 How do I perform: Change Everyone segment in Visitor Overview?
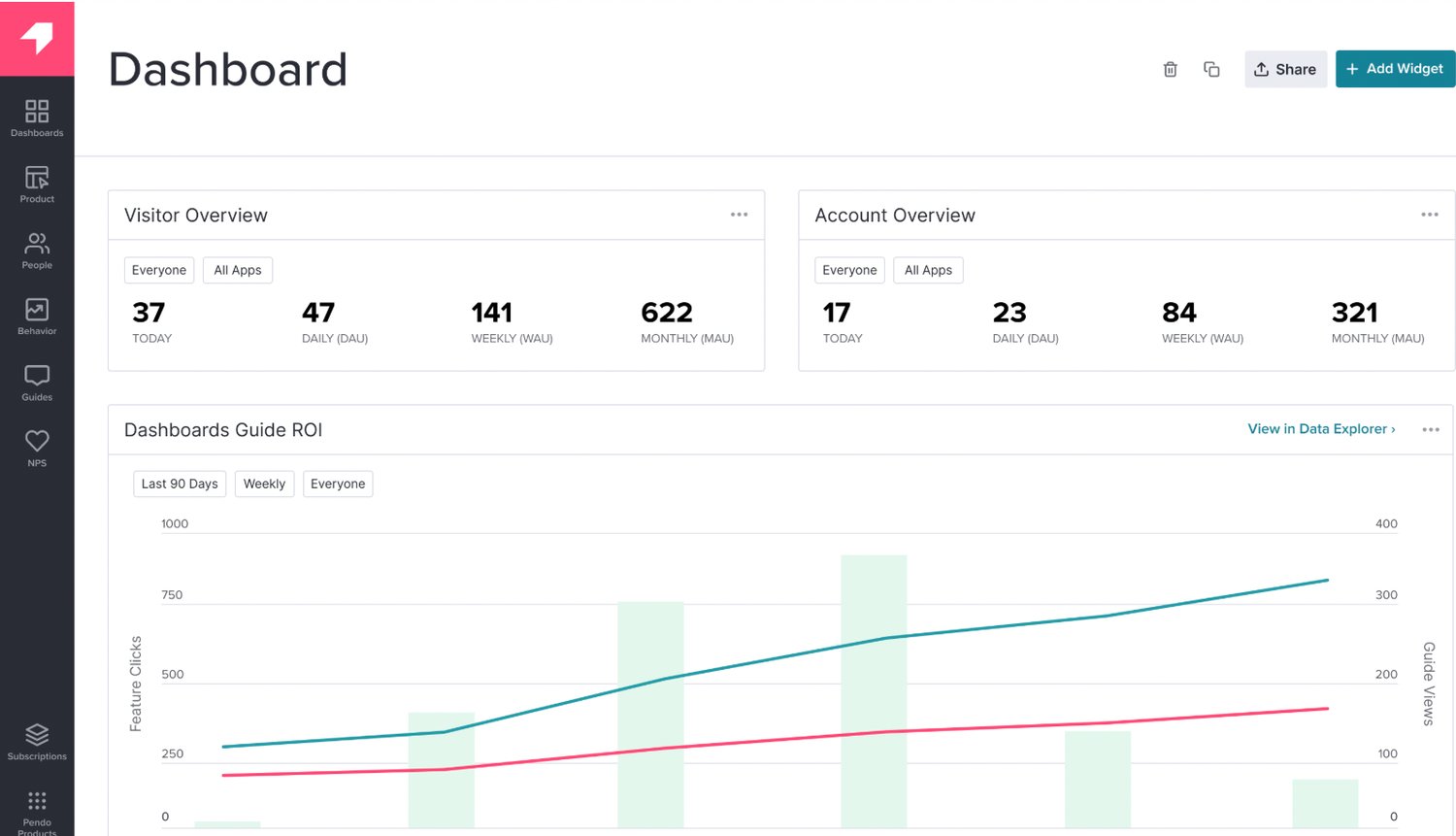(x=159, y=270)
